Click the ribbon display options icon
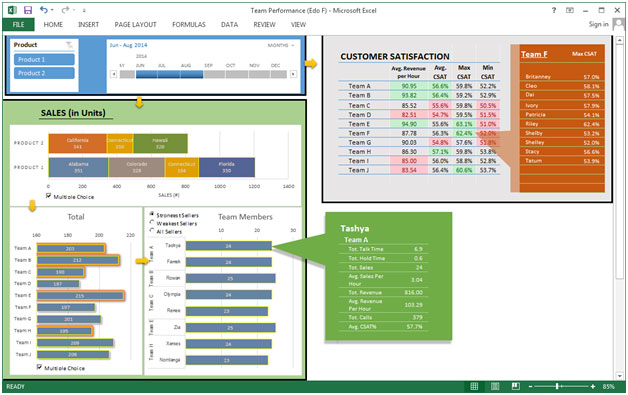The image size is (628, 395). click(570, 10)
